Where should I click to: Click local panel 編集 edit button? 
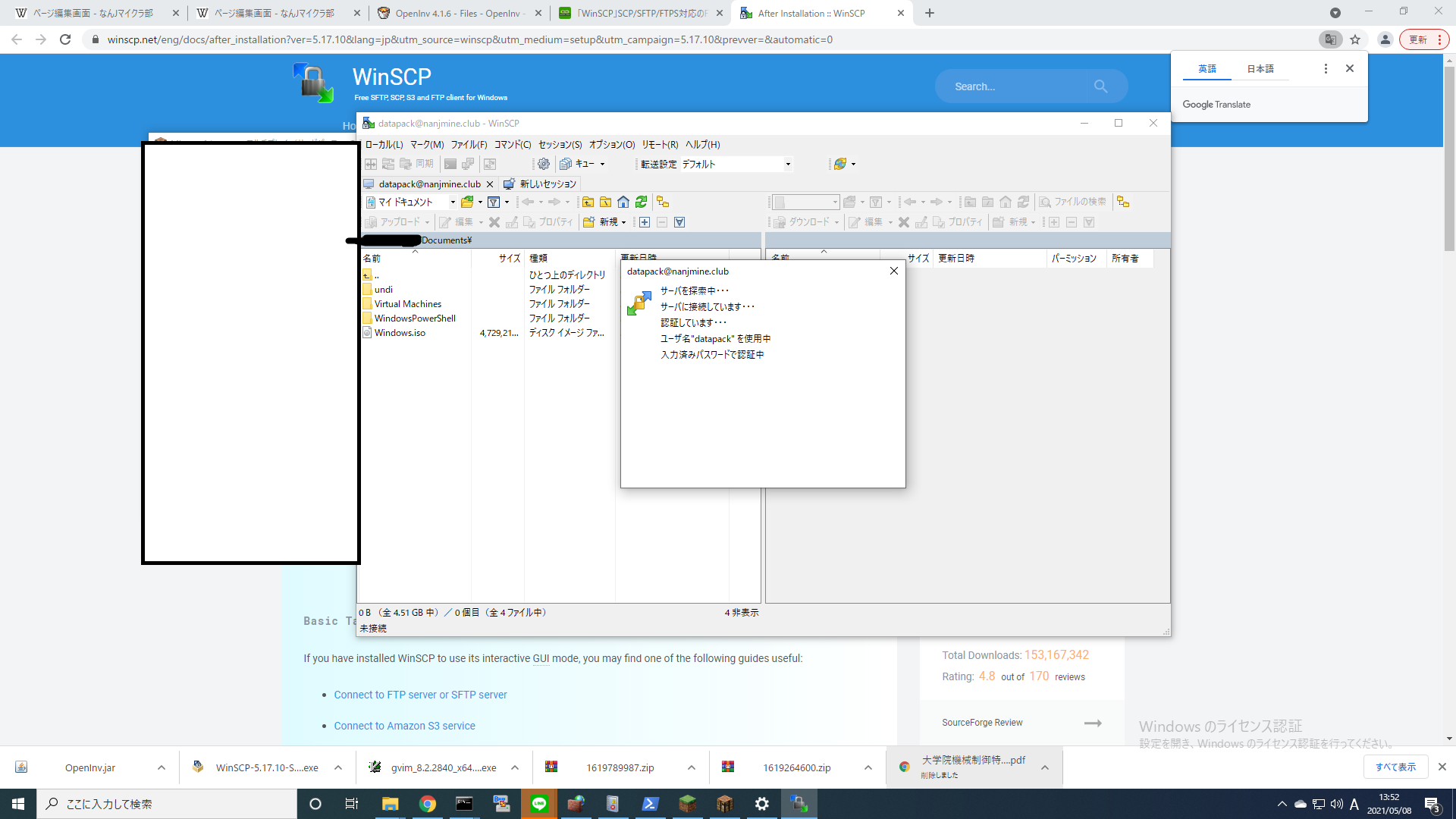[457, 222]
